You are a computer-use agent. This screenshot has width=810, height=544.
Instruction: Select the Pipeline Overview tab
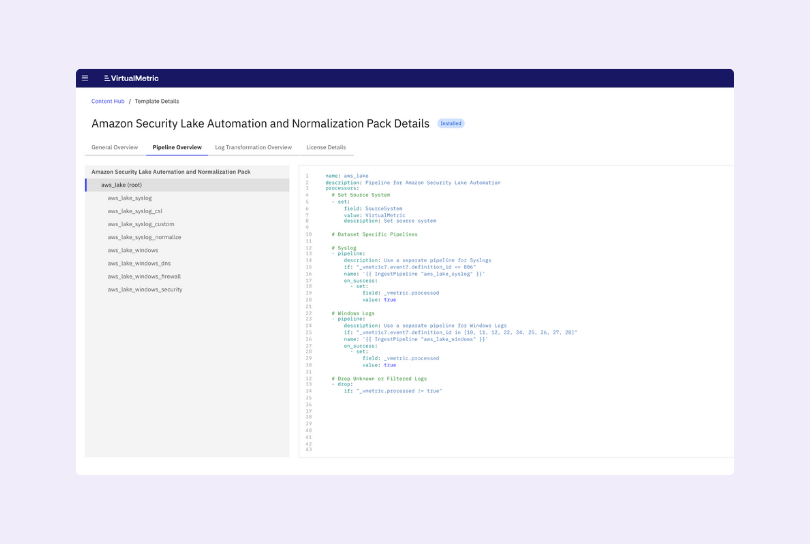177,147
